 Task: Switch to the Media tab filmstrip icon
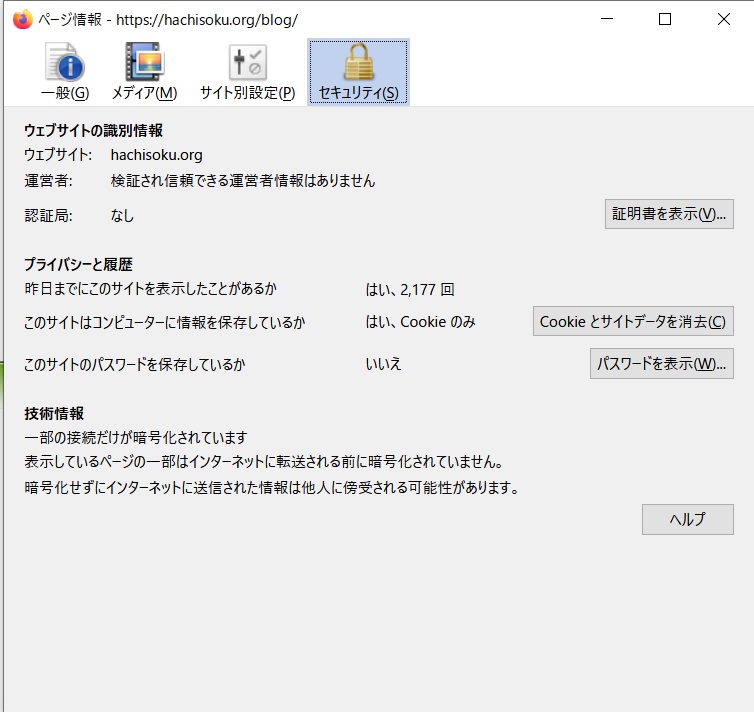[144, 64]
